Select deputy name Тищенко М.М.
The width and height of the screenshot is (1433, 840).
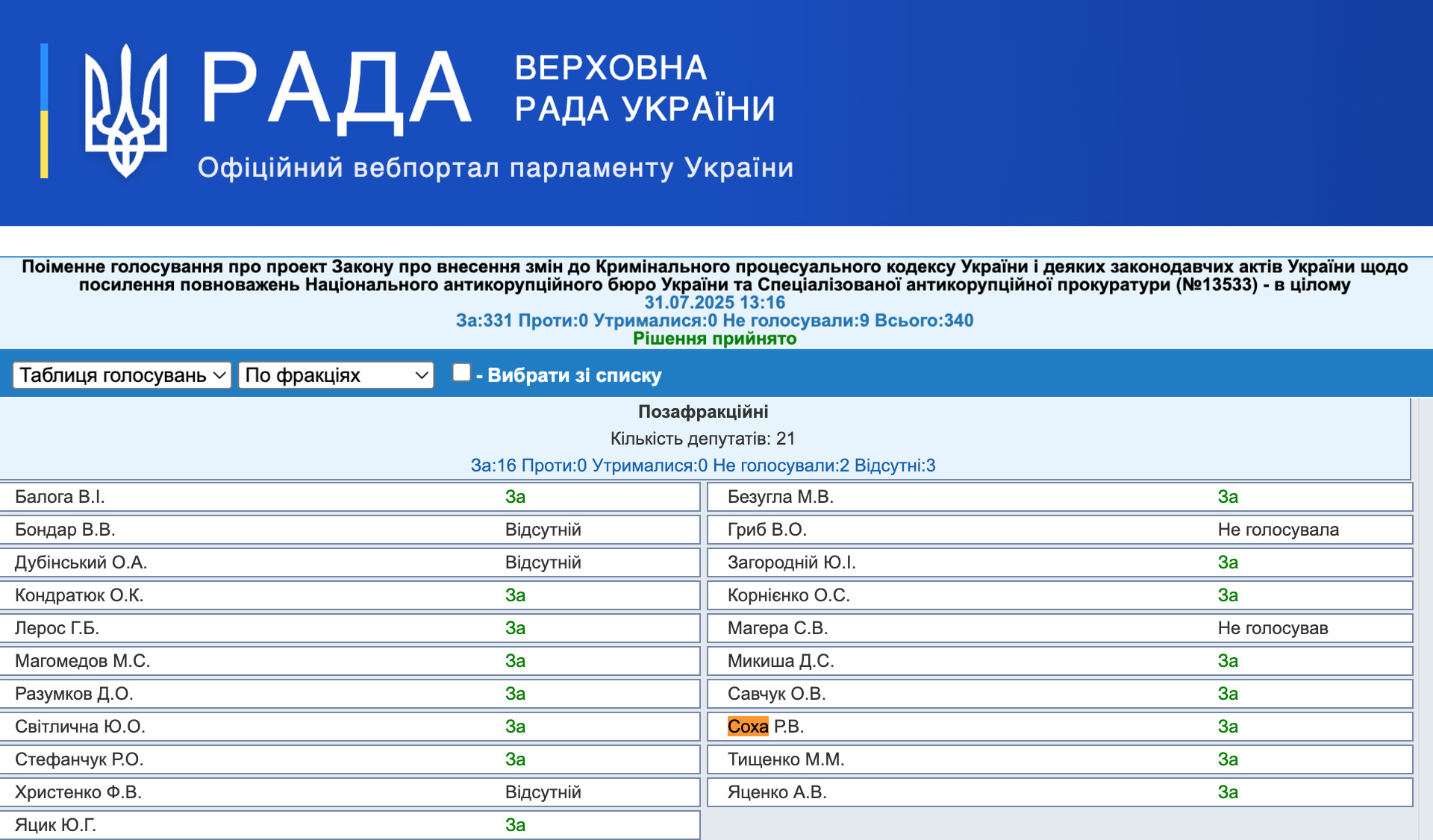[786, 759]
